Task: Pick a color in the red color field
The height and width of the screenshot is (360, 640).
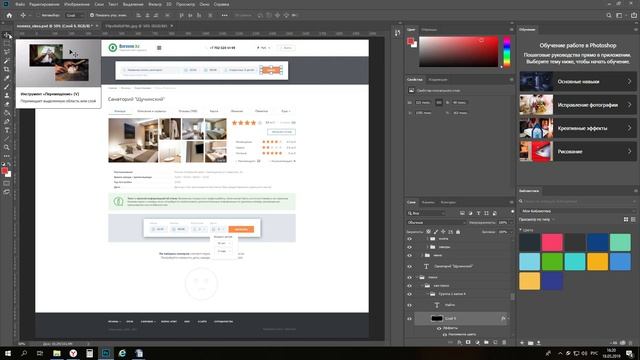Action: click(458, 51)
